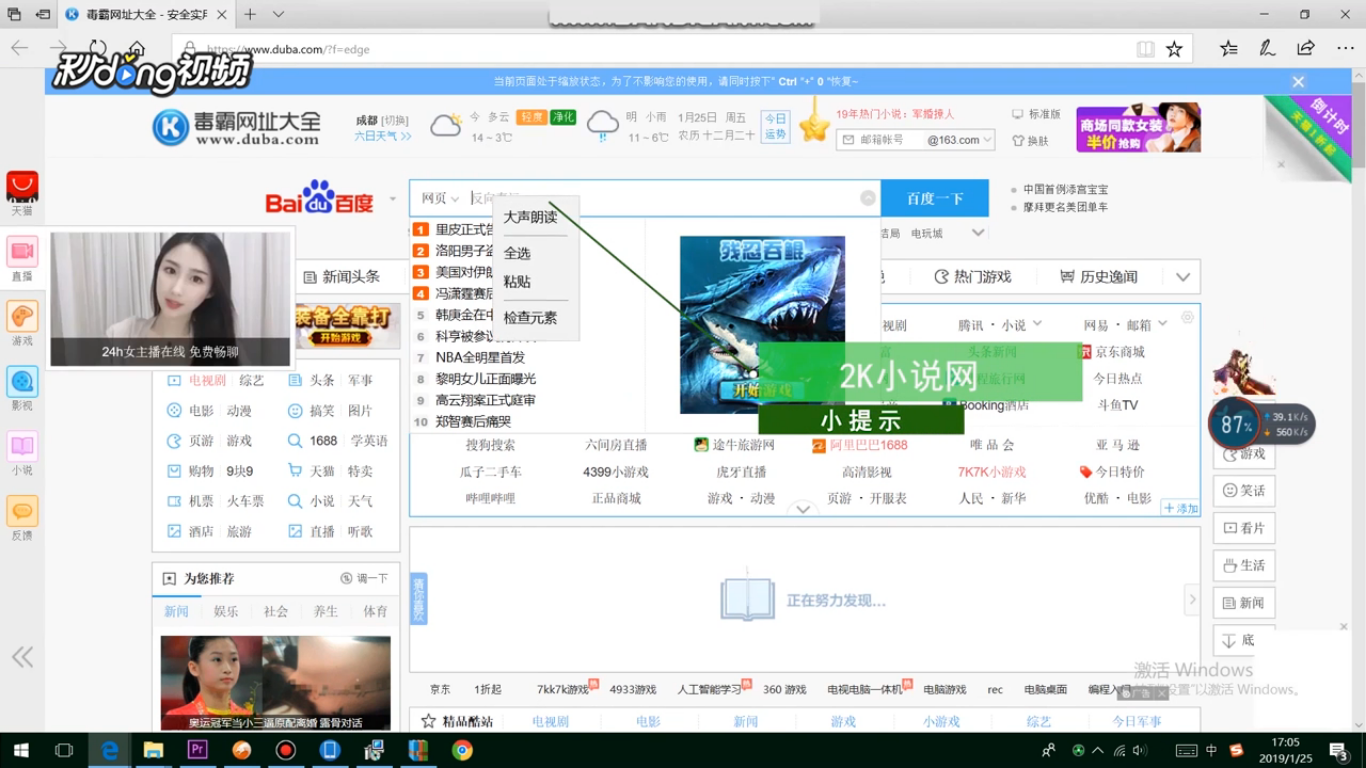Expand the chevron after 电玩城
Screen dimensions: 1366x768
(x=978, y=233)
